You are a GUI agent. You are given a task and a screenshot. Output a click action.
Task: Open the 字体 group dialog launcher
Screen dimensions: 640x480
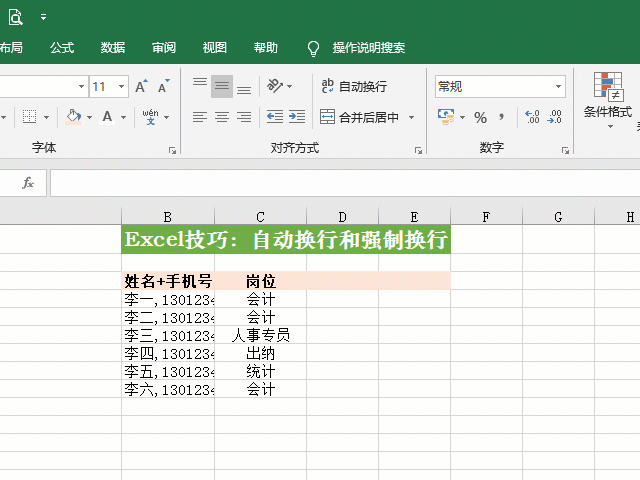click(173, 151)
